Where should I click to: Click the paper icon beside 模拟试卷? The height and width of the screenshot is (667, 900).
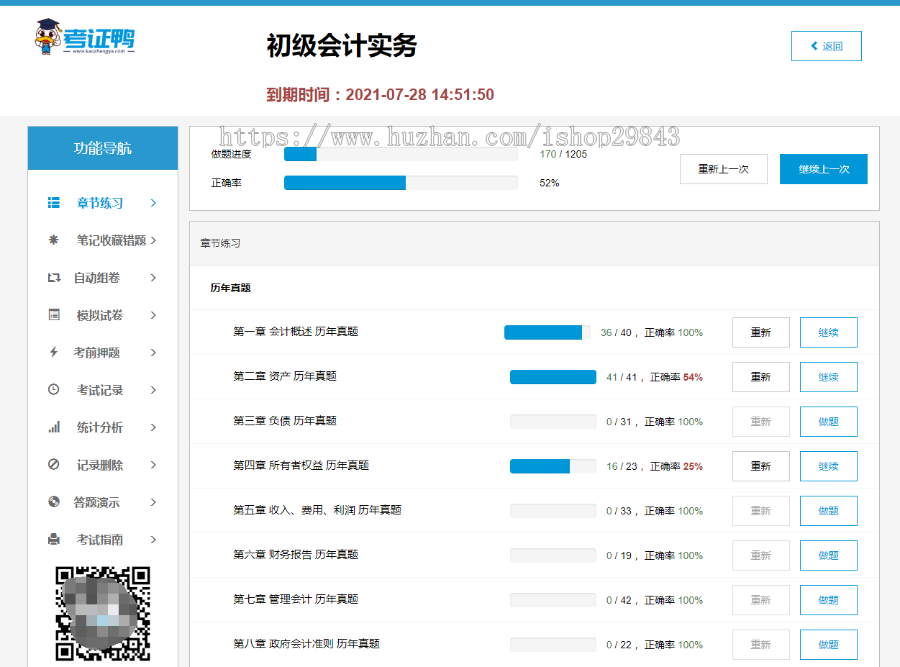point(54,315)
